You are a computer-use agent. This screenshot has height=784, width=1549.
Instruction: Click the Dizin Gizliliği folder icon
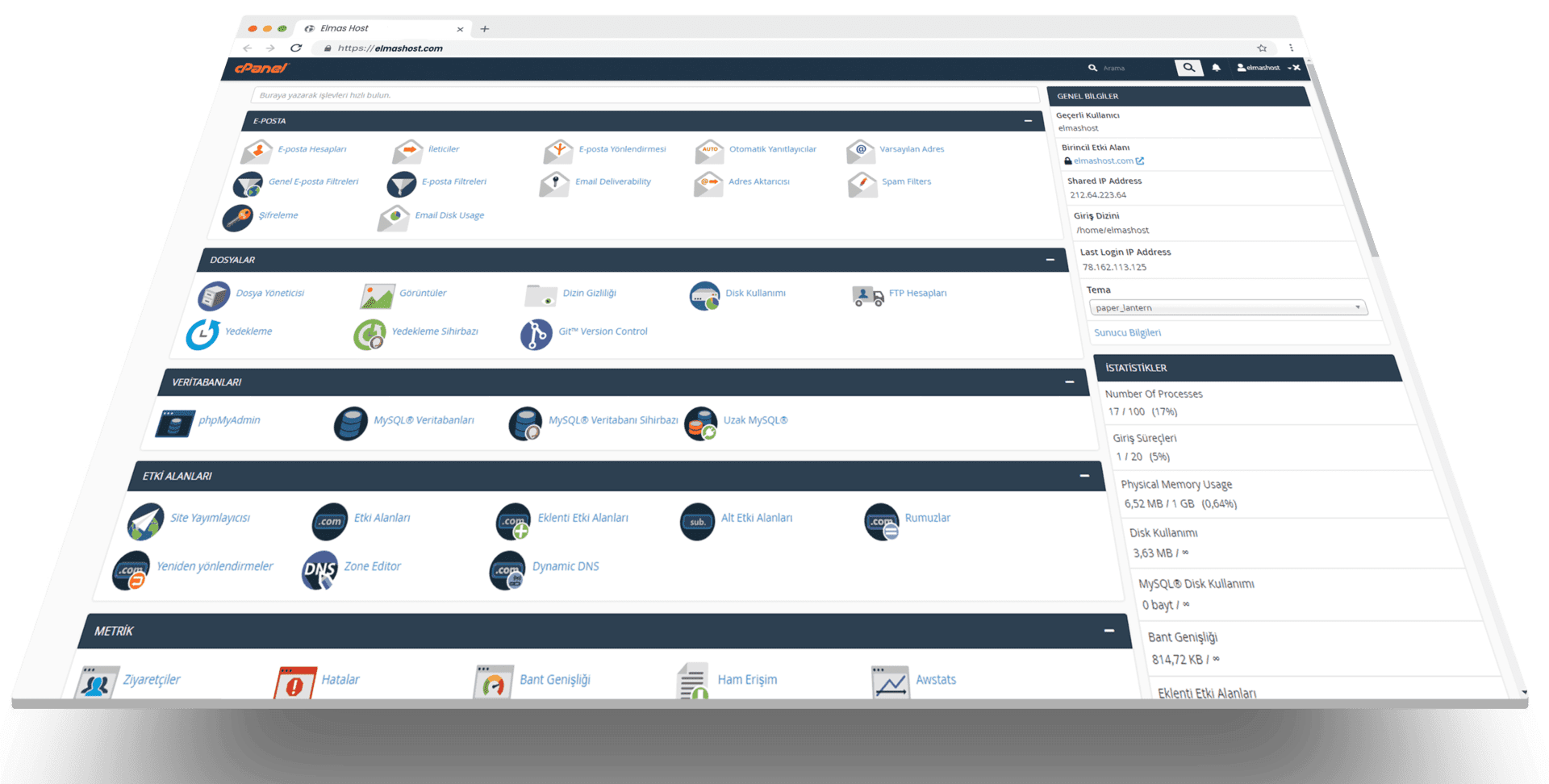pos(541,296)
